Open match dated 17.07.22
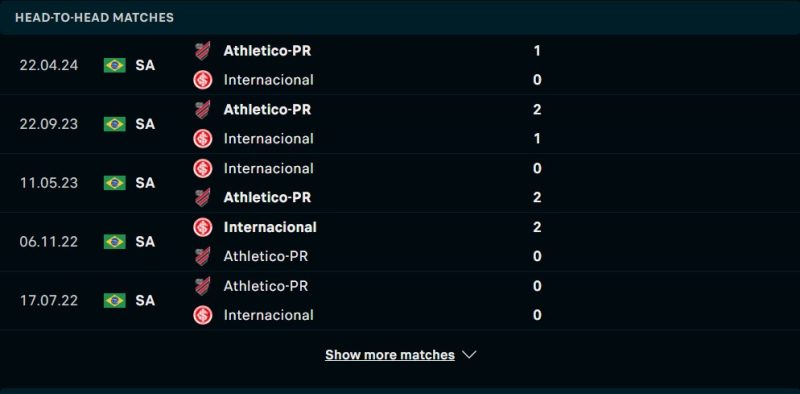This screenshot has width=800, height=394. tap(49, 300)
